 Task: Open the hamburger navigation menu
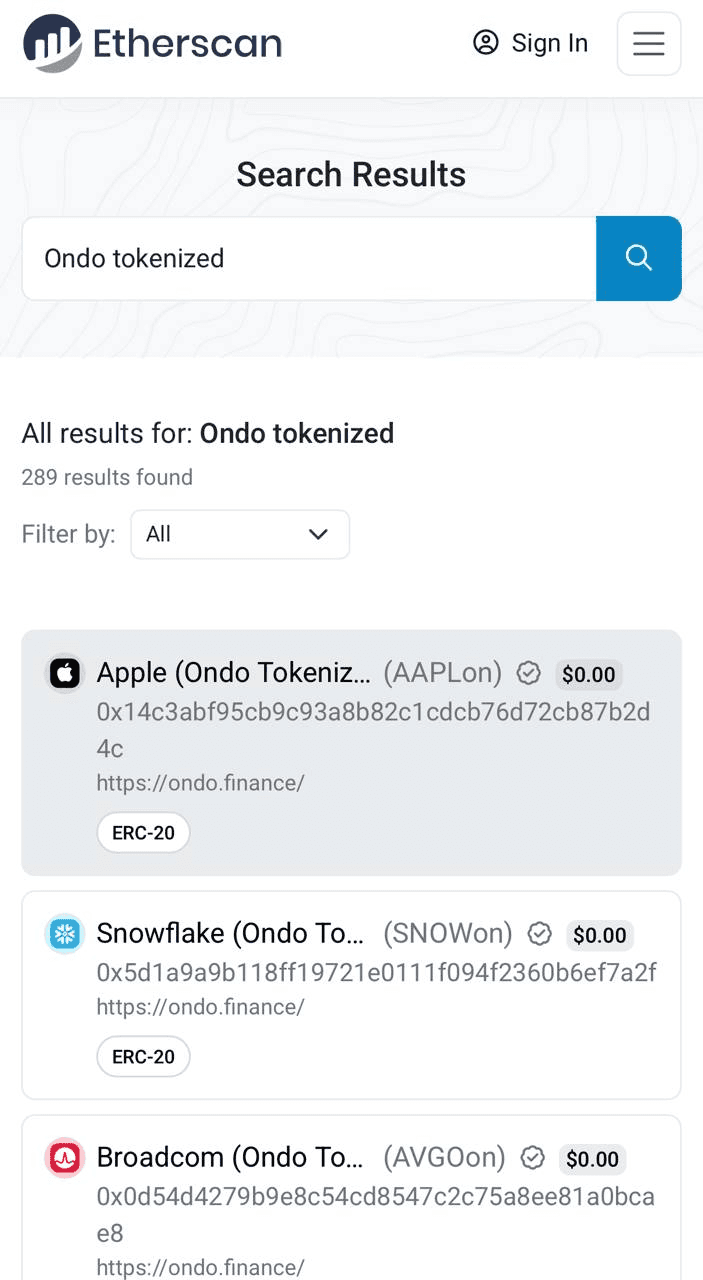pos(649,44)
